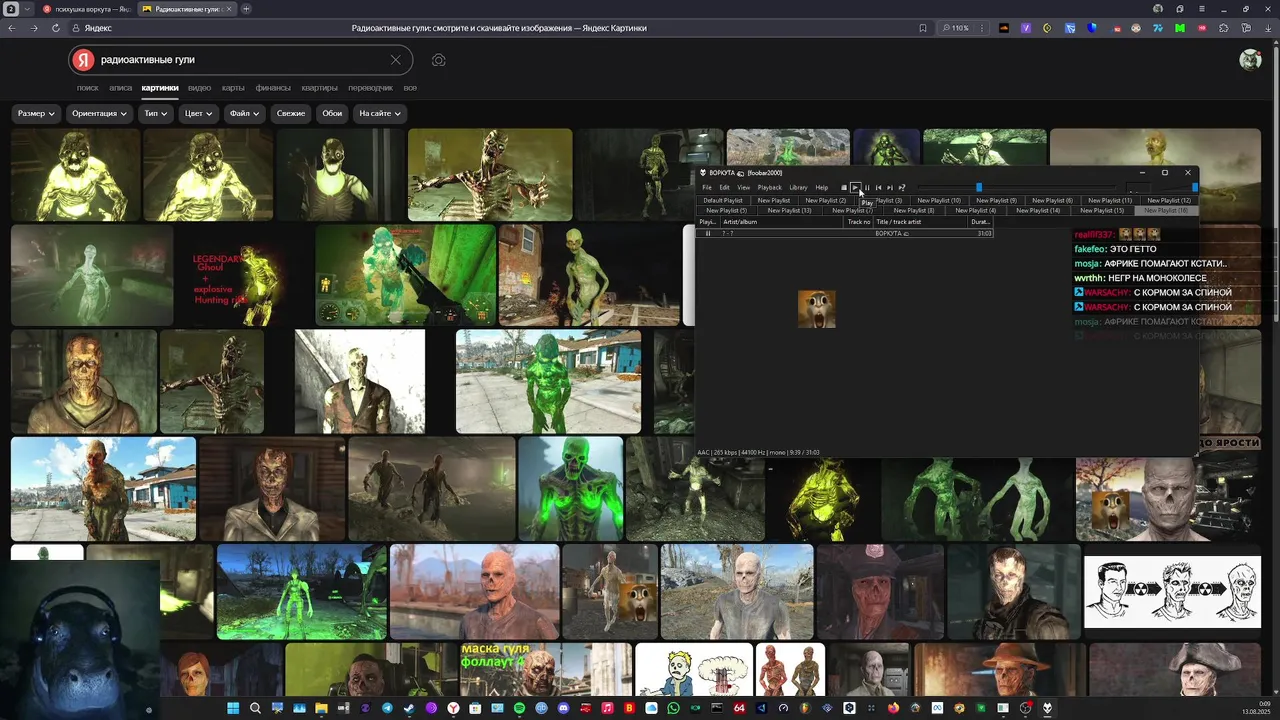Open WhatsApp from the taskbar
This screenshot has width=1280, height=720.
pyautogui.click(x=673, y=708)
